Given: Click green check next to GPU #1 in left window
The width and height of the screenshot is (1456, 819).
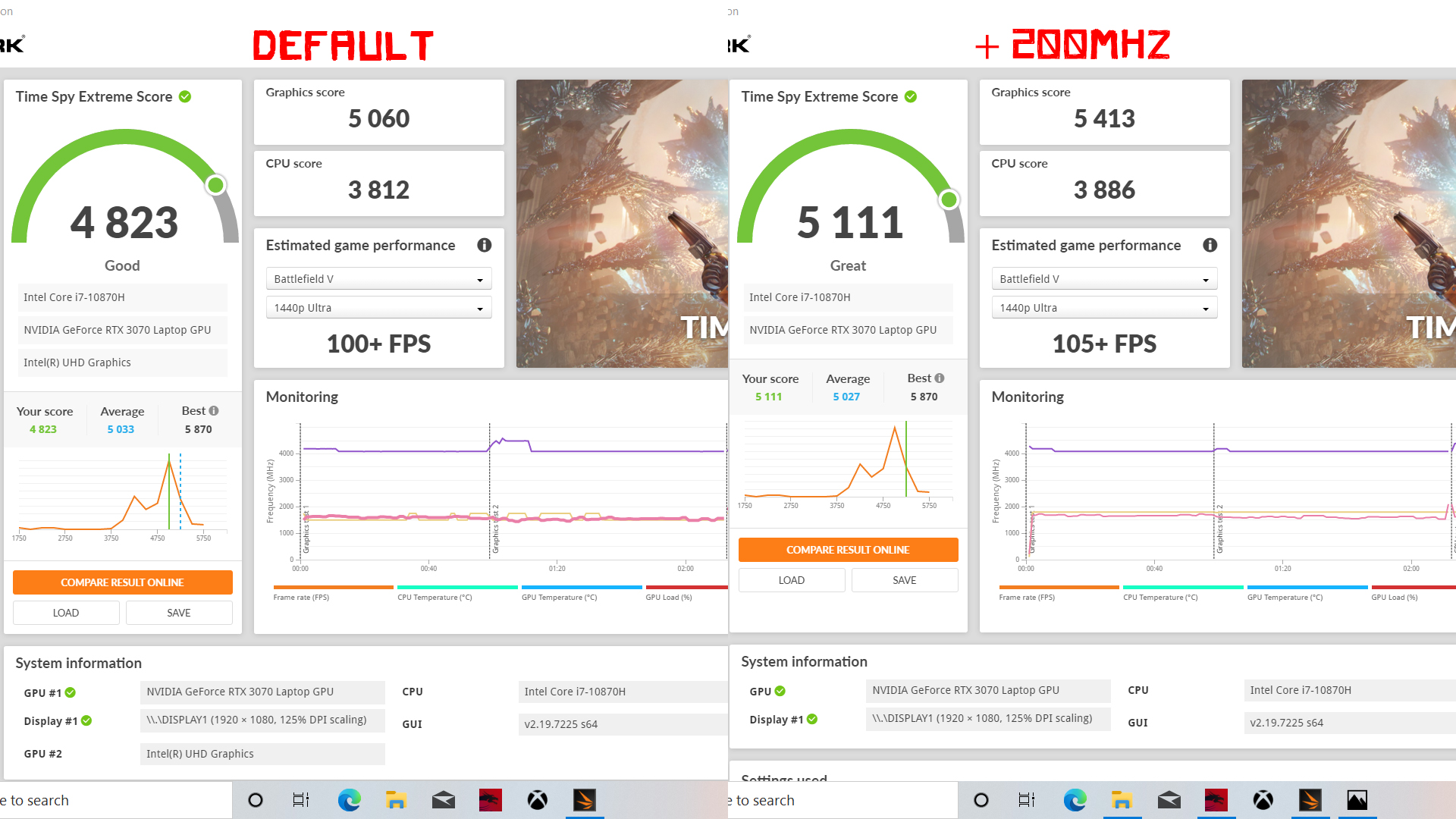Looking at the screenshot, I should (x=70, y=692).
